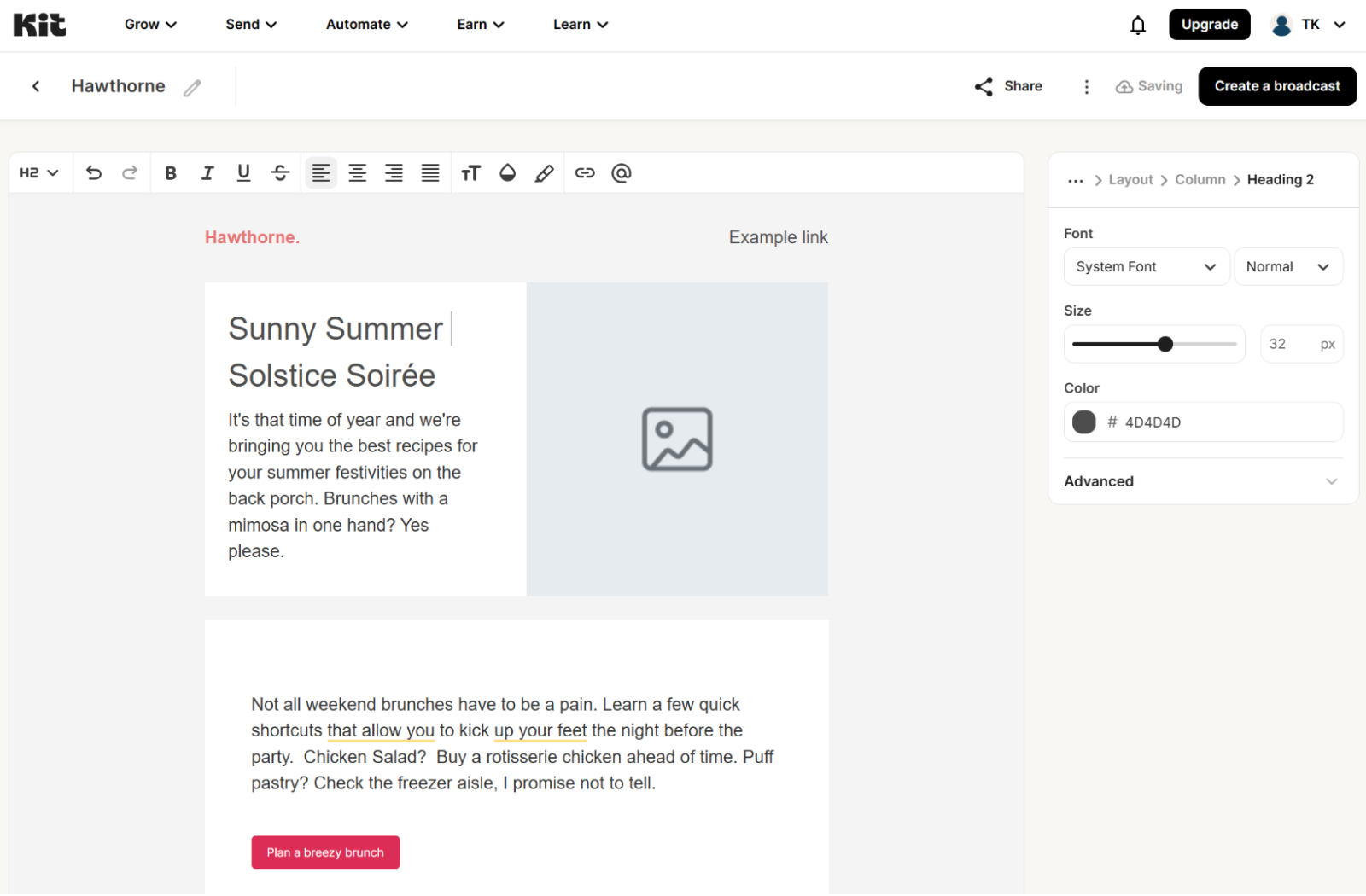This screenshot has width=1366, height=896.
Task: Click the heading color swatch
Action: [1084, 422]
